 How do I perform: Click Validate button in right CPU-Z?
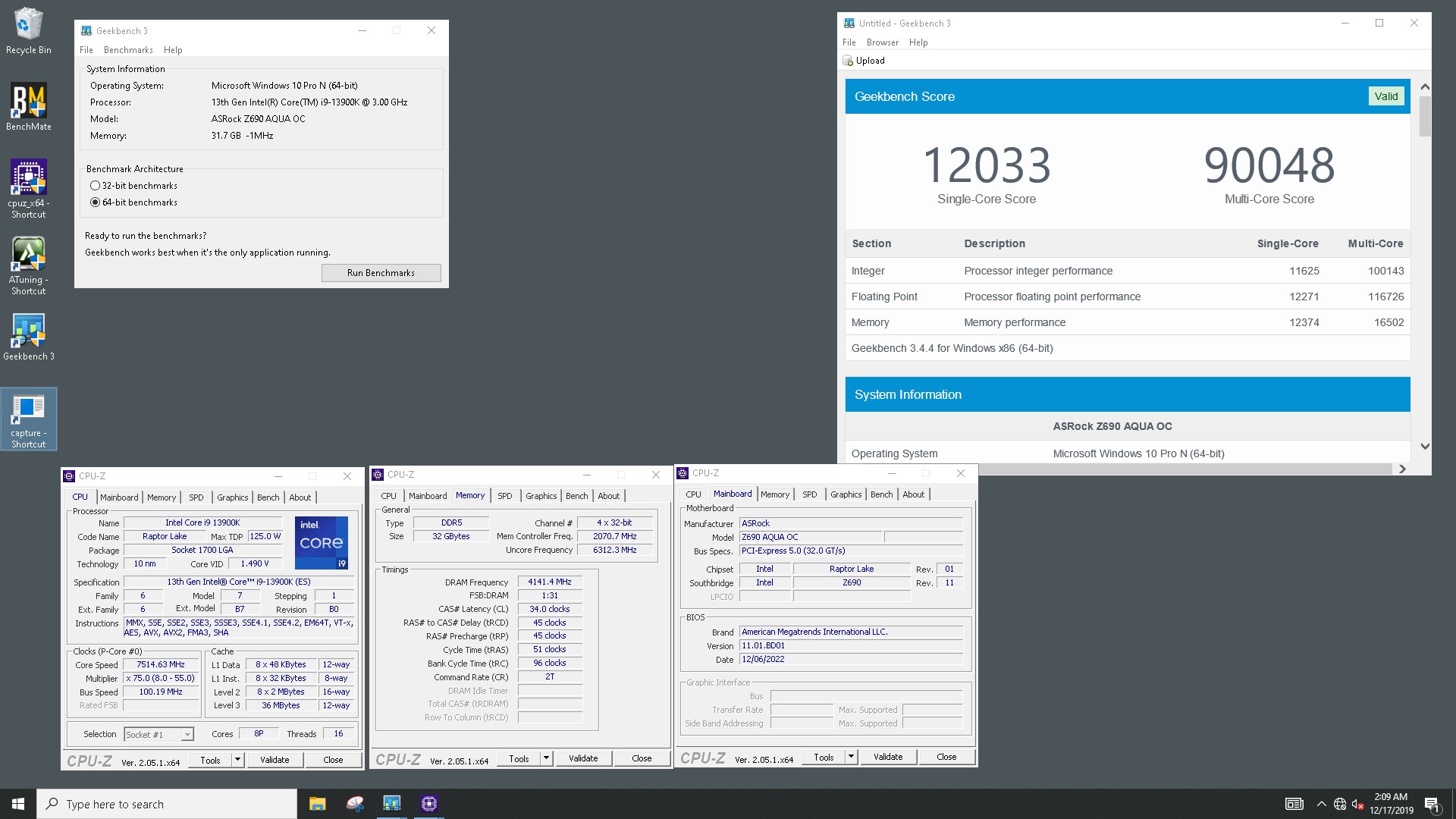888,757
